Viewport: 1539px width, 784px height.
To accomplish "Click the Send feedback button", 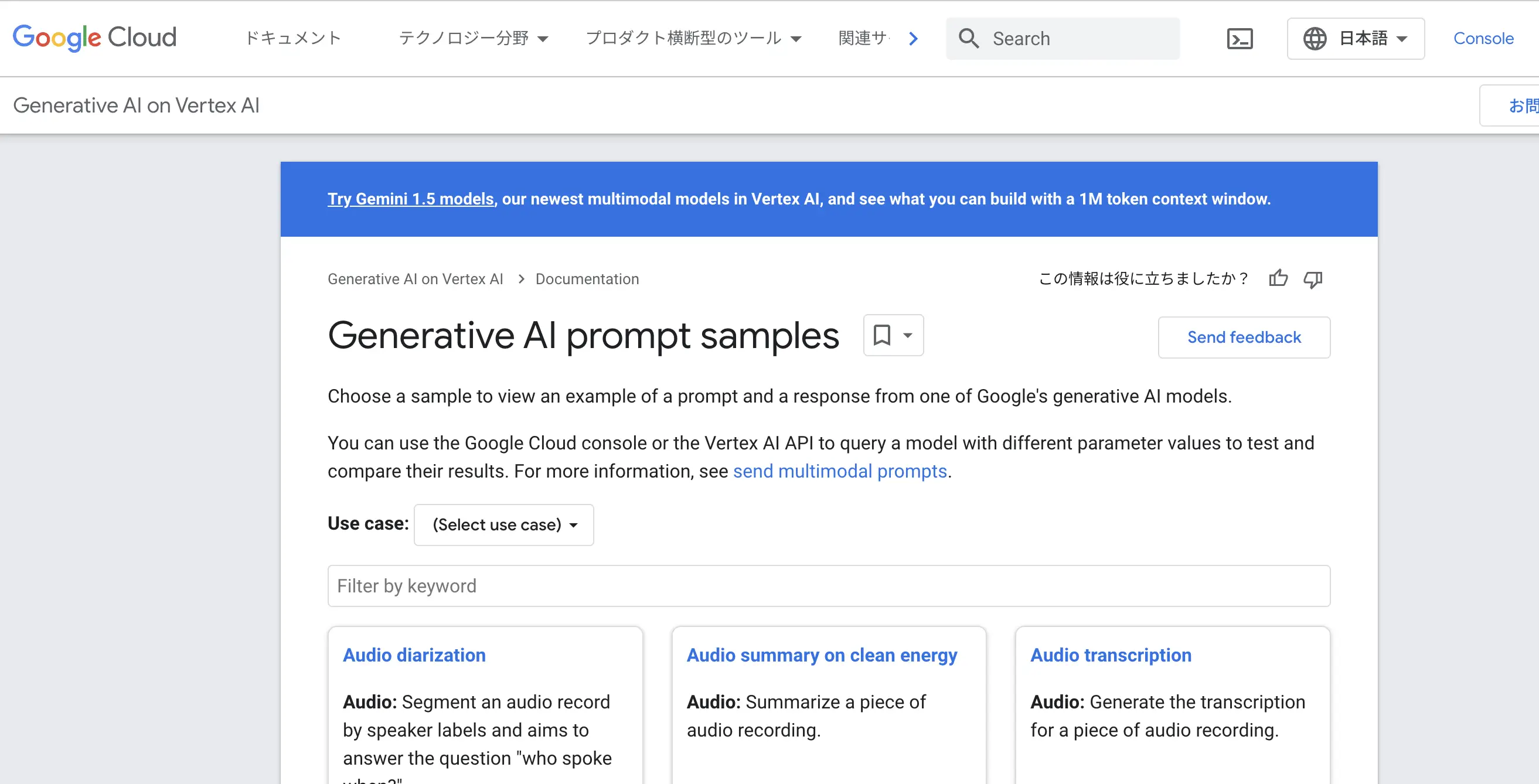I will 1244,338.
